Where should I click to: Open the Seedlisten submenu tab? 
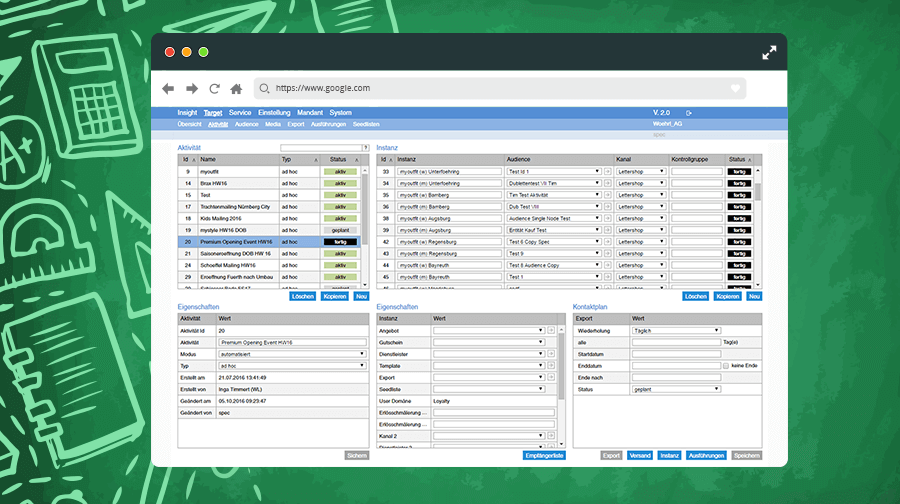pos(366,125)
